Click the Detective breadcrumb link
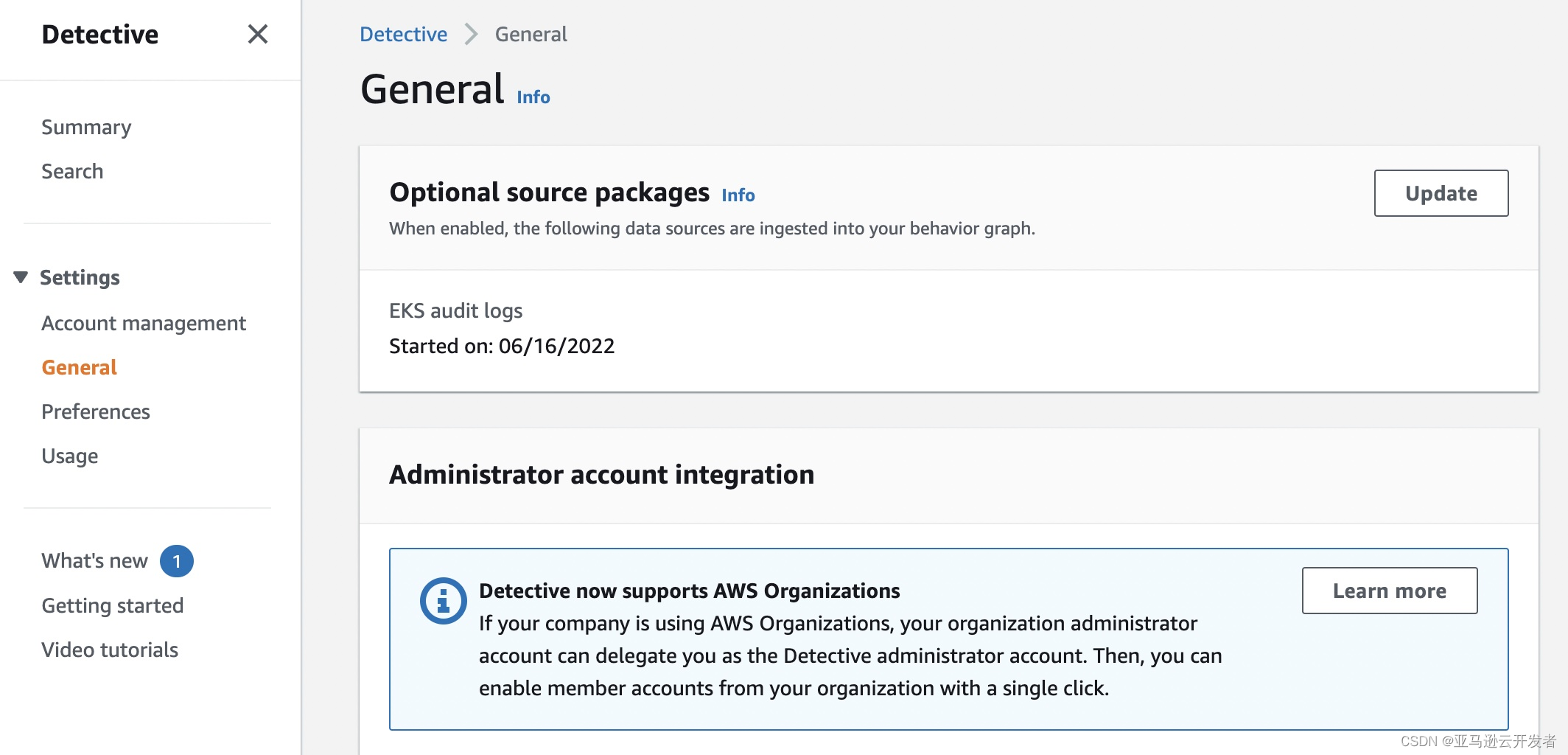 click(x=403, y=34)
